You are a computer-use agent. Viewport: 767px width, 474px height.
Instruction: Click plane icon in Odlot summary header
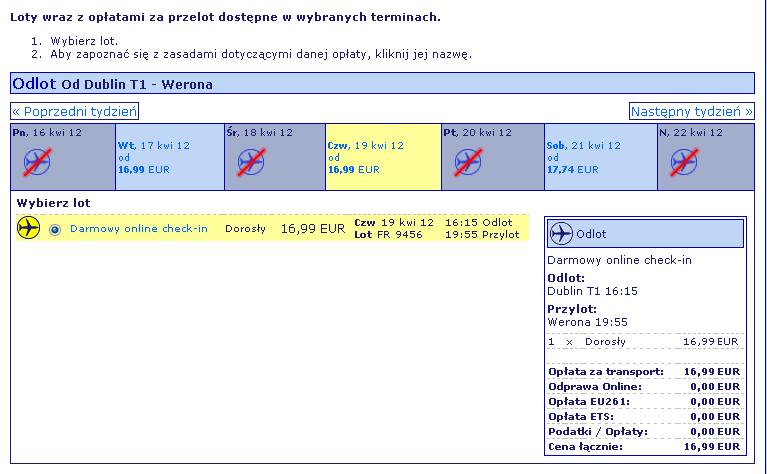coord(561,233)
